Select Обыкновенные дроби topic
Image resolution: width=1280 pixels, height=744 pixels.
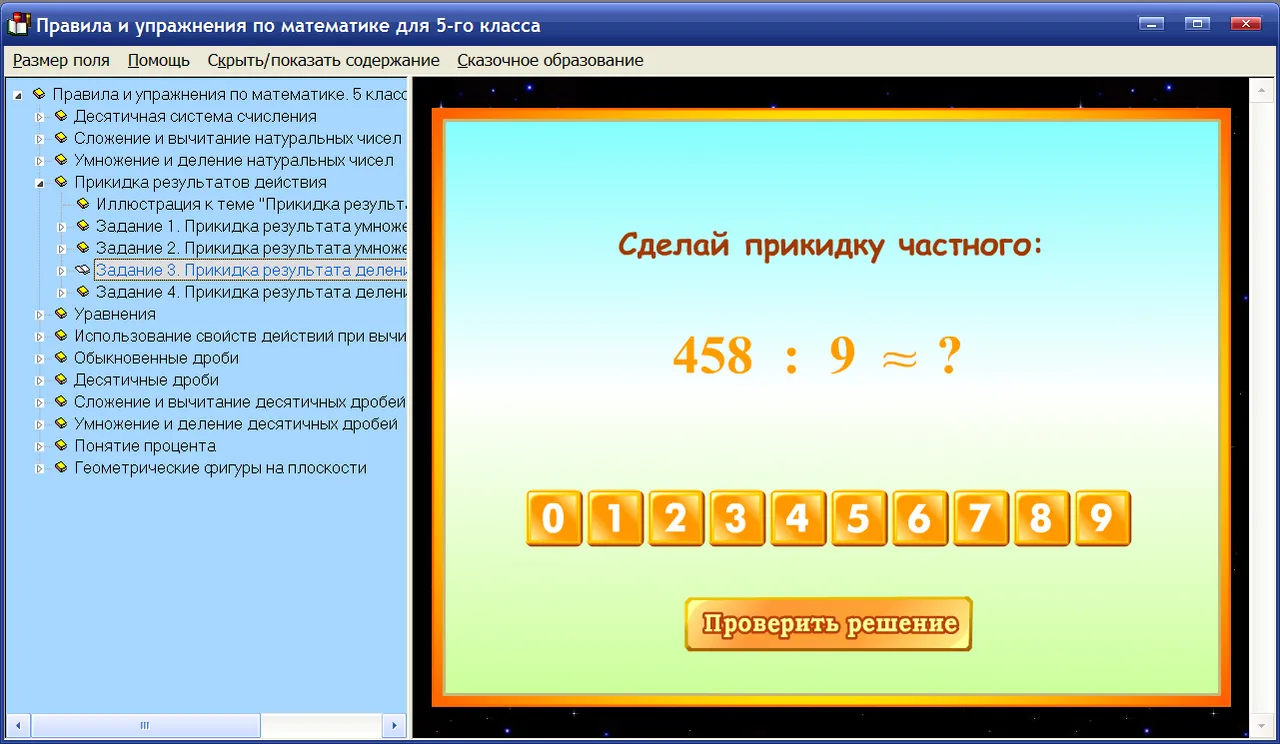[x=156, y=358]
